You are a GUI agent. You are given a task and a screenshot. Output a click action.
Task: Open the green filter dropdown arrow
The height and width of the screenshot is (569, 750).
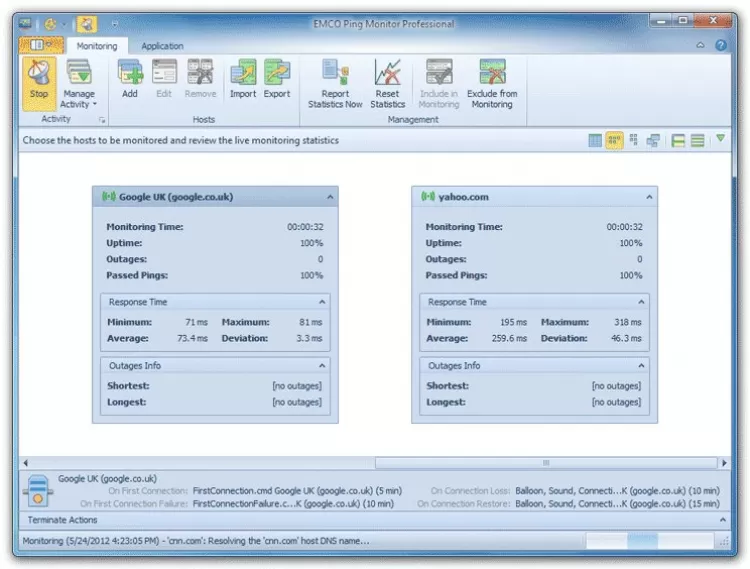pyautogui.click(x=720, y=139)
